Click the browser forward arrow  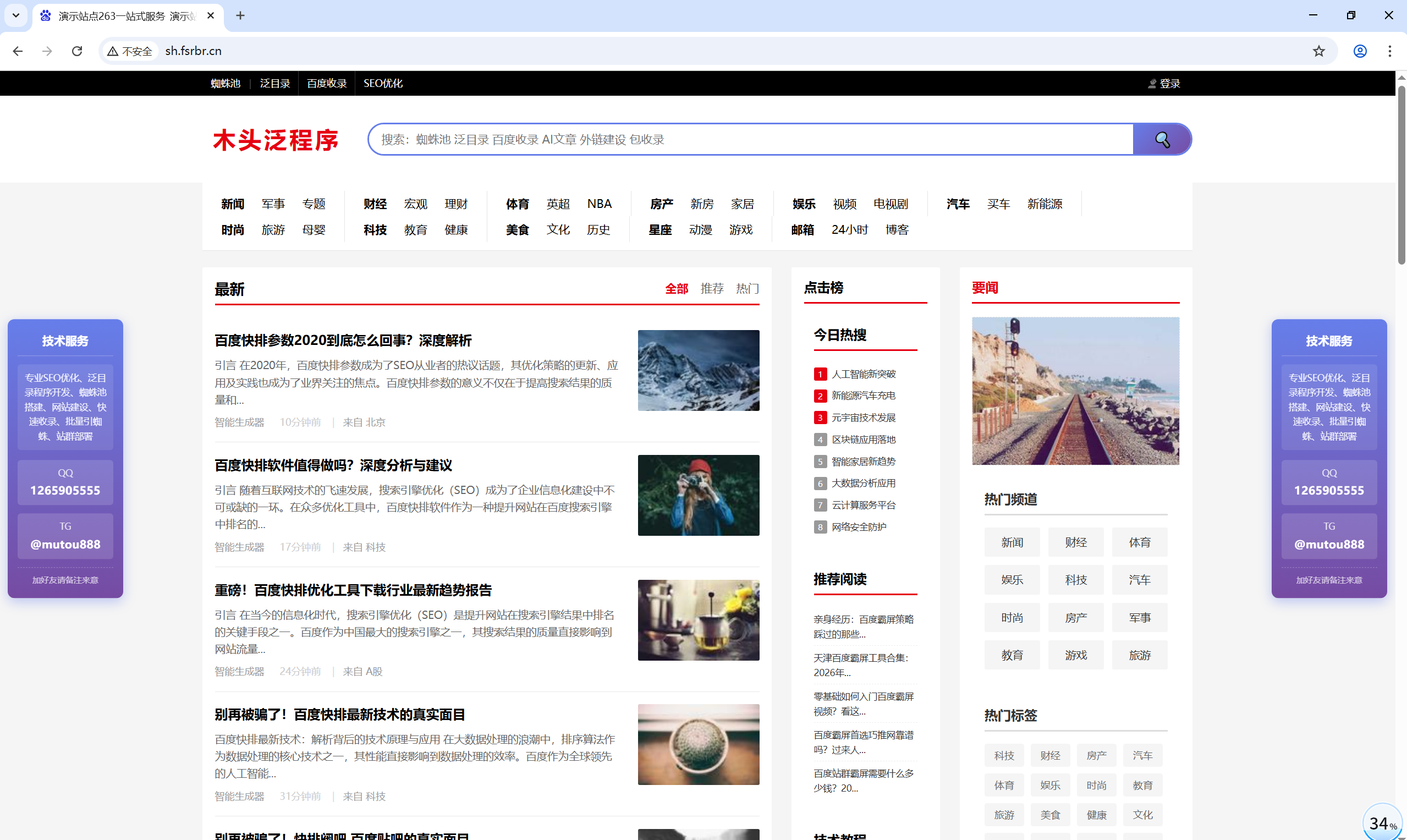pyautogui.click(x=47, y=51)
